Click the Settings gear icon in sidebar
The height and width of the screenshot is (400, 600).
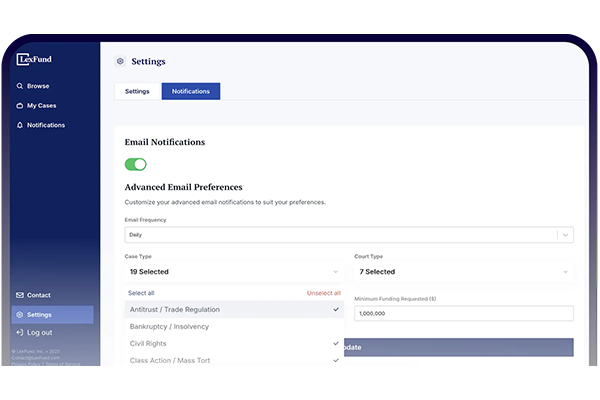[20, 315]
